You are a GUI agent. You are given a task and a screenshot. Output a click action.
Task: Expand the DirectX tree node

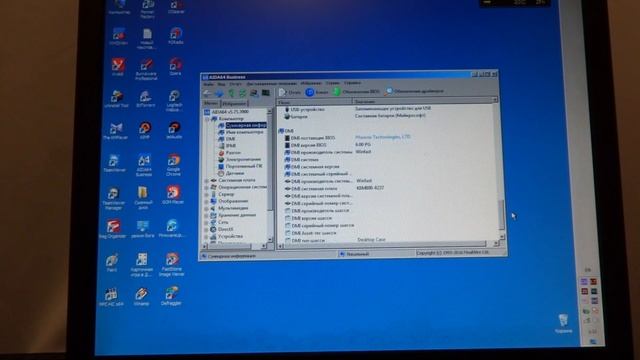(207, 229)
